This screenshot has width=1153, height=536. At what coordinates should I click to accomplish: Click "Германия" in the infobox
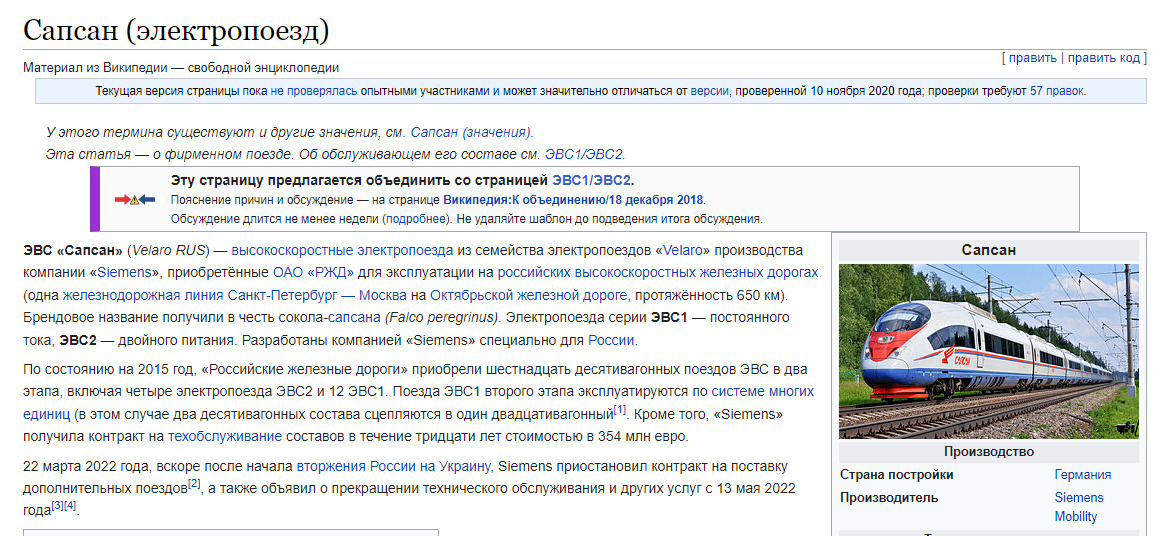[1082, 474]
